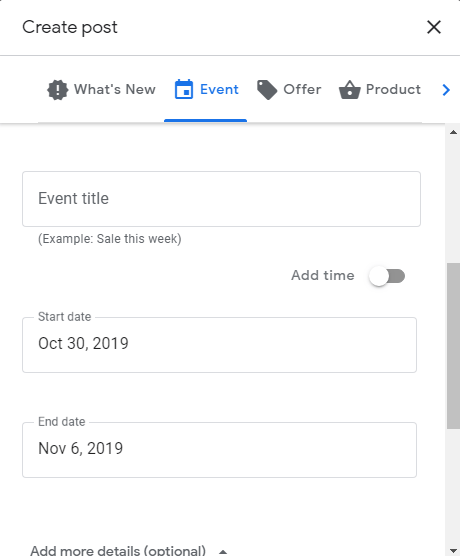This screenshot has height=556, width=460.
Task: Switch to the What's New tab
Action: pos(101,90)
